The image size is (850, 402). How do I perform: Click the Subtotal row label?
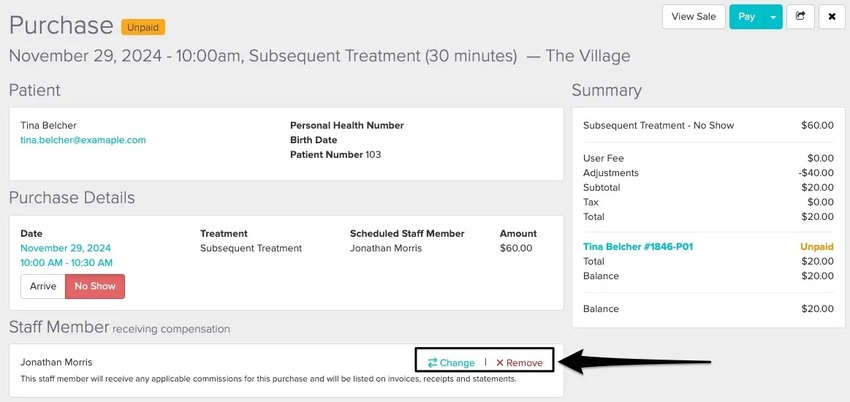602,187
